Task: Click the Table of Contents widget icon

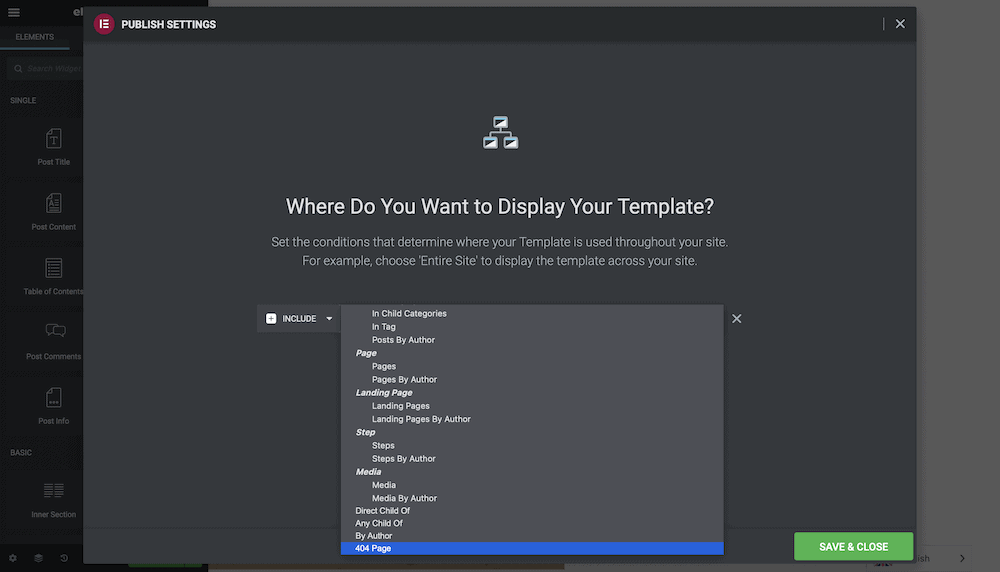Action: pos(54,268)
